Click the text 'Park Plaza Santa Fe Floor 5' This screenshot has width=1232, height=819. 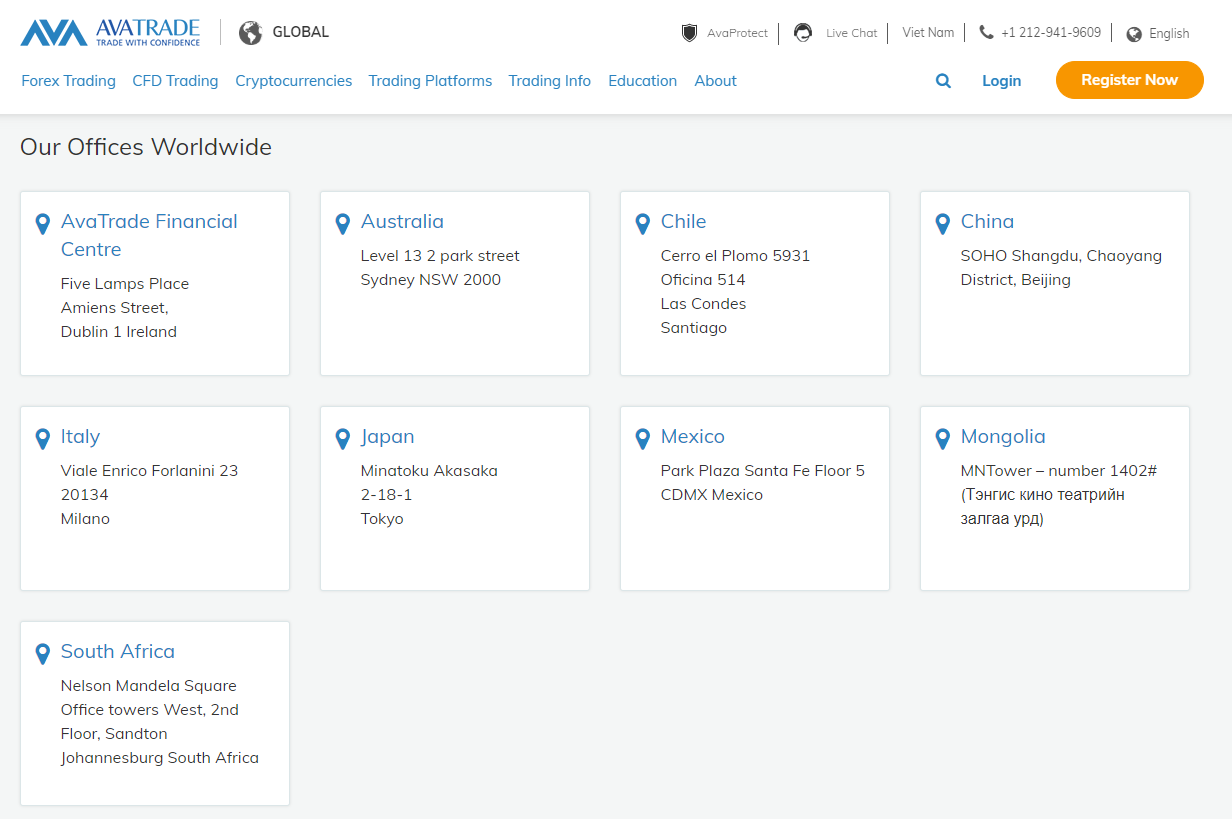[x=763, y=471]
